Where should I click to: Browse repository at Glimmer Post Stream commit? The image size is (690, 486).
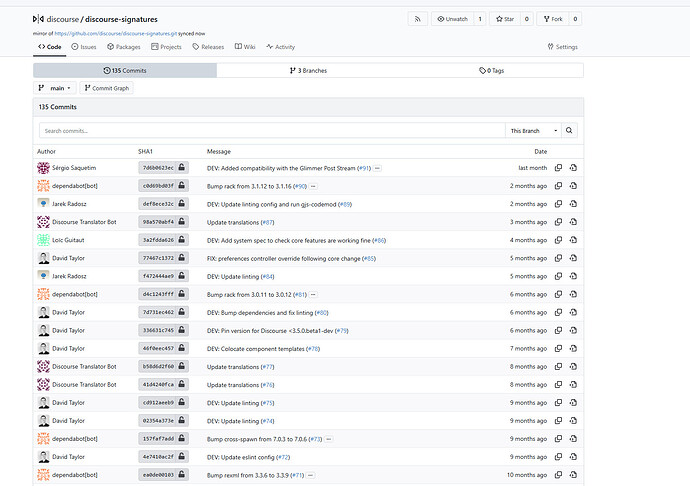click(x=573, y=168)
